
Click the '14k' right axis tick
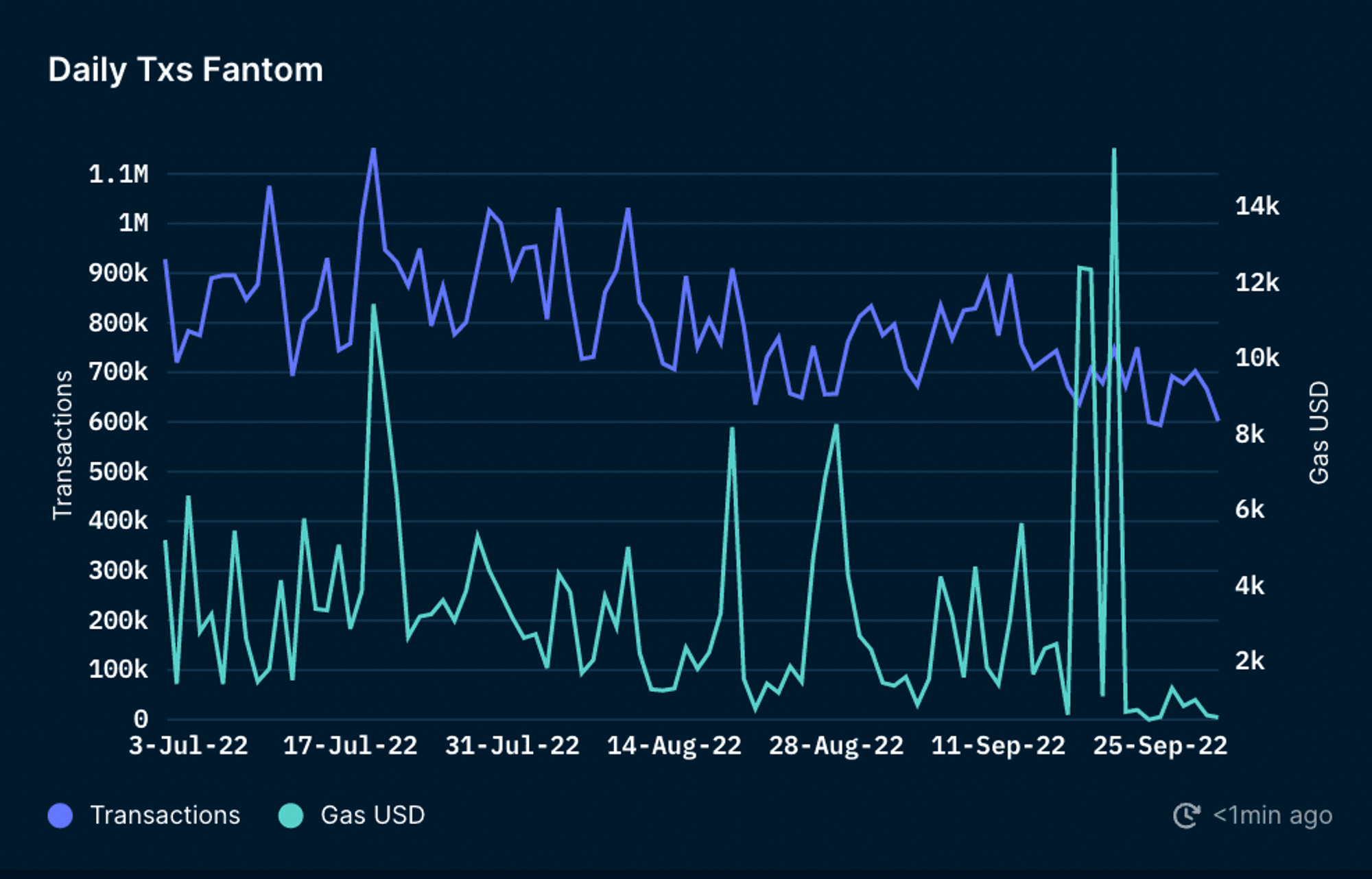click(x=1257, y=206)
